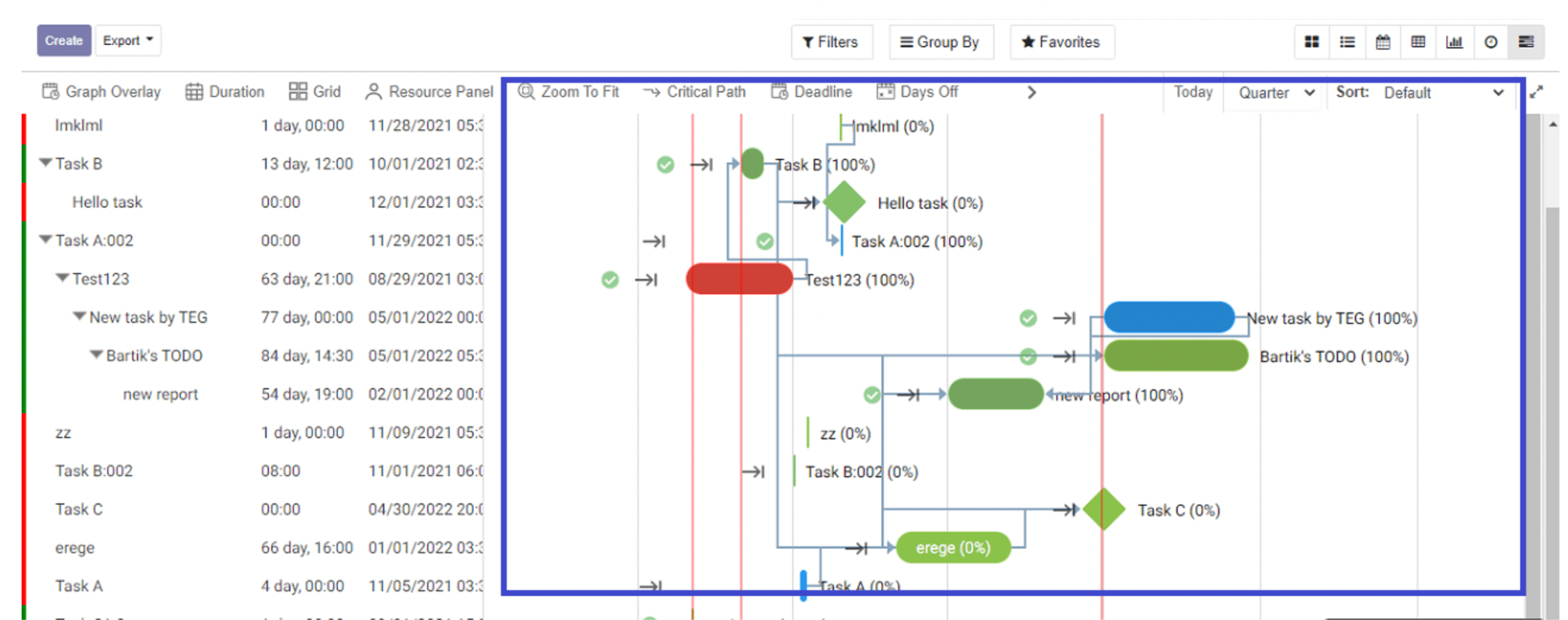
Task: Open the calendar view
Action: click(x=1383, y=42)
